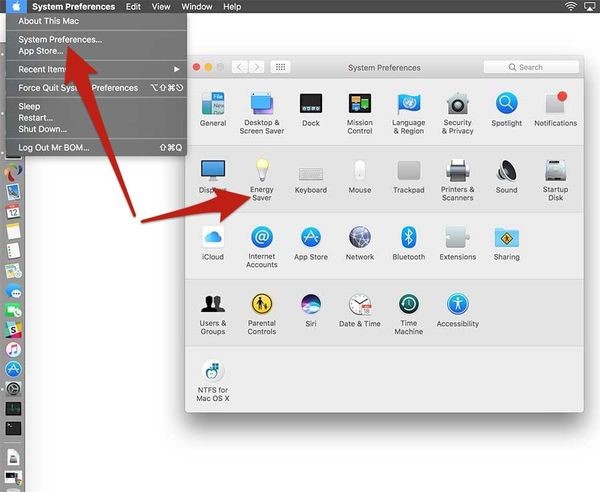Open the Siri preference pane

click(311, 310)
